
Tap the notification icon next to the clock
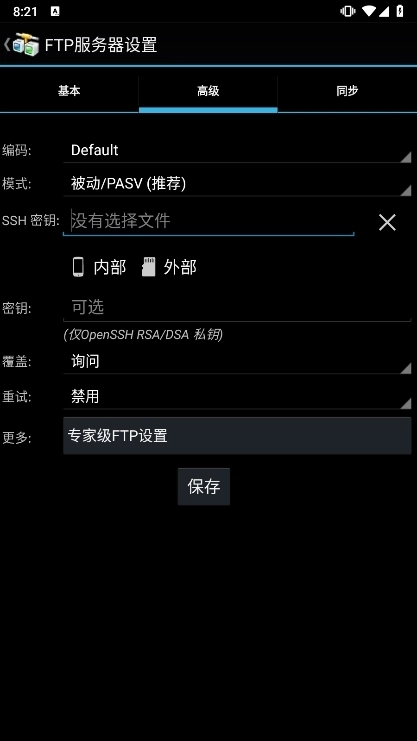click(x=55, y=12)
